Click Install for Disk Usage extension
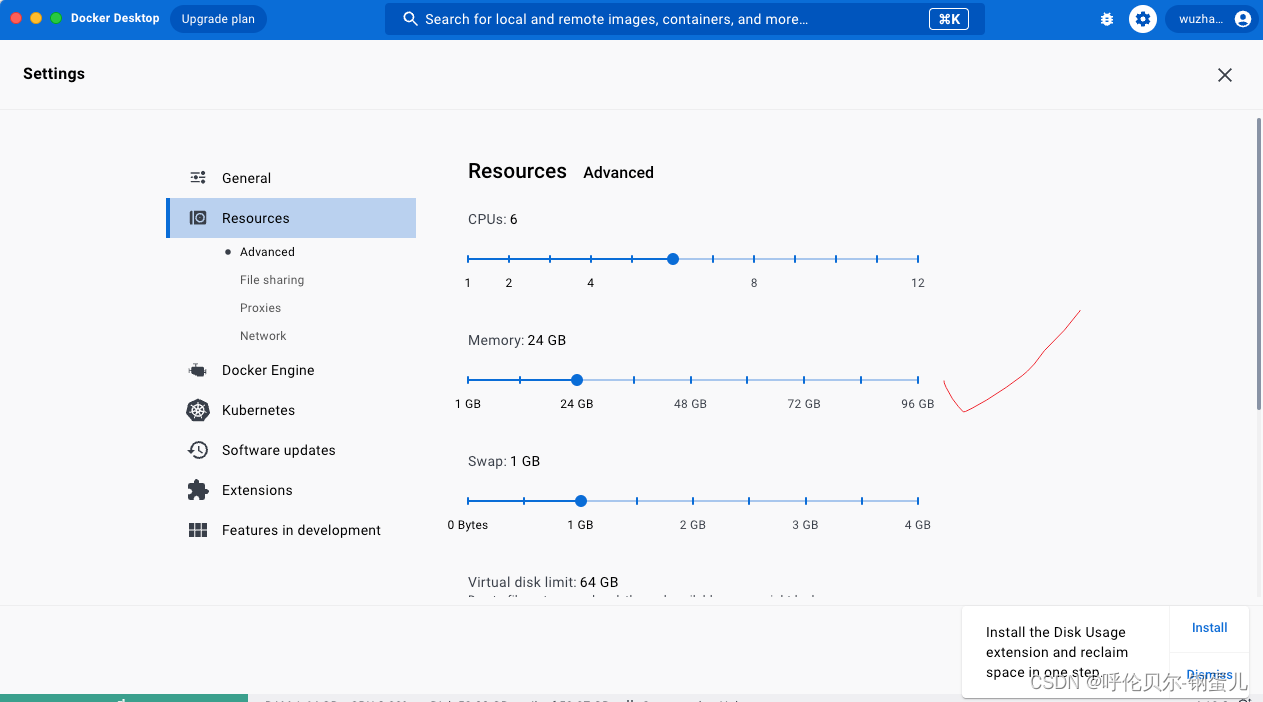The height and width of the screenshot is (702, 1263). click(x=1209, y=628)
